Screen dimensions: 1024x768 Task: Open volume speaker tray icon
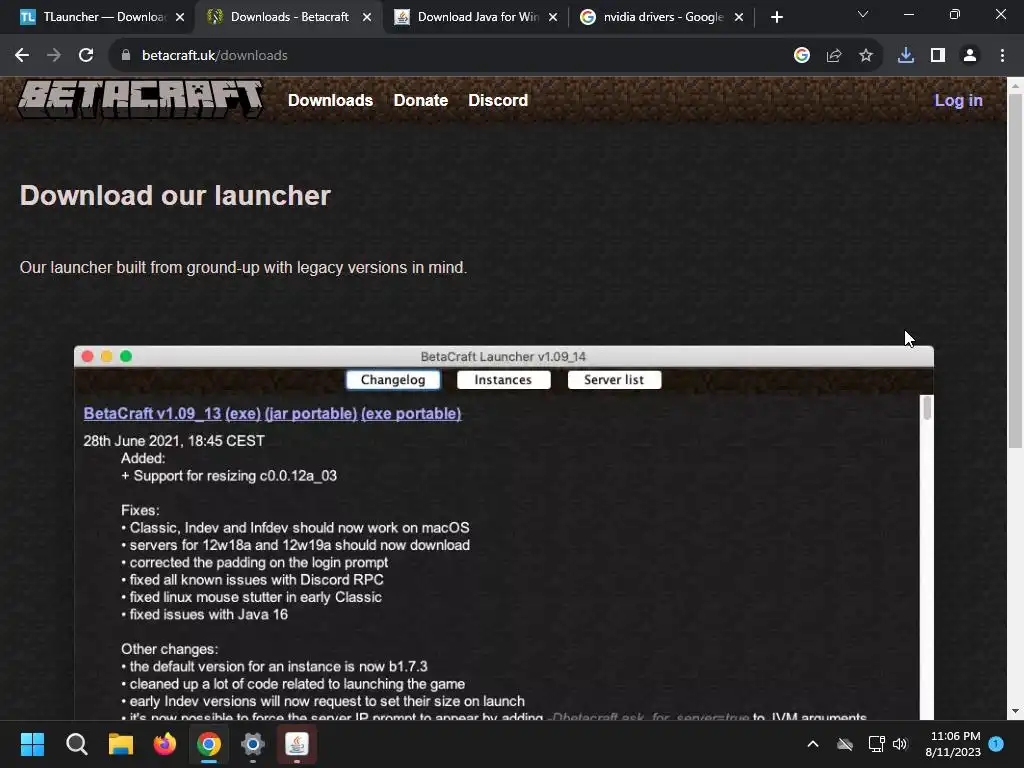point(901,744)
